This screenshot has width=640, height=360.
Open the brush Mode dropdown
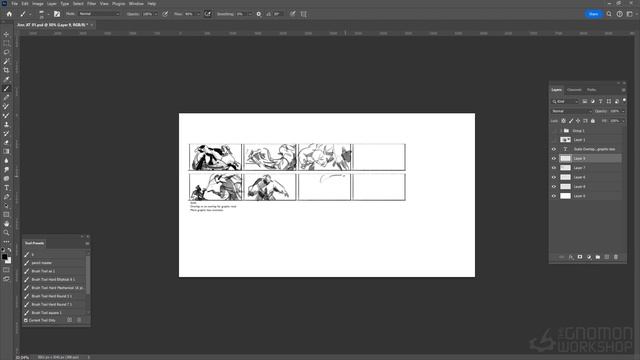point(99,14)
